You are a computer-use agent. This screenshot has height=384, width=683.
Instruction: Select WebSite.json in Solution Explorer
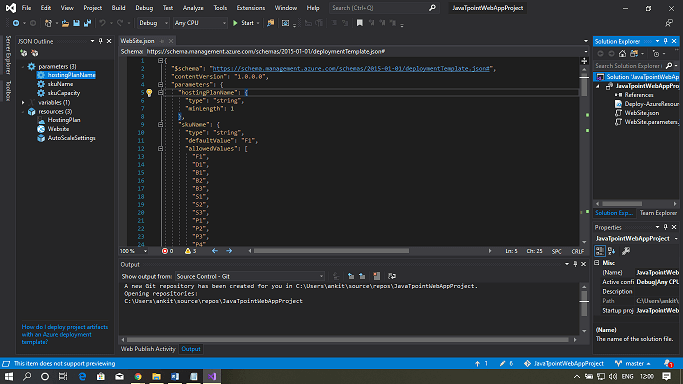tap(641, 113)
